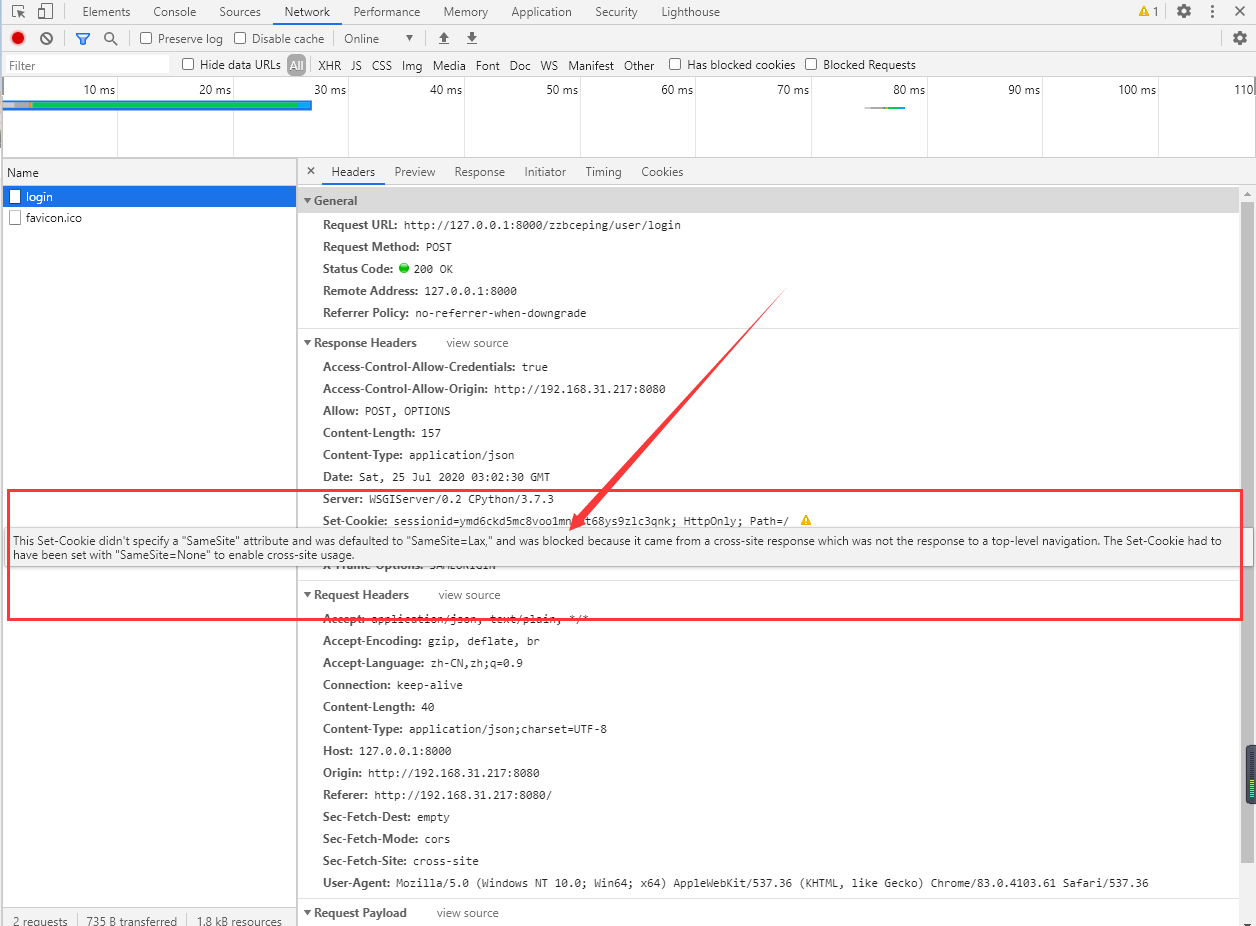
Task: Click the 200 OK status code
Action: pyautogui.click(x=433, y=269)
